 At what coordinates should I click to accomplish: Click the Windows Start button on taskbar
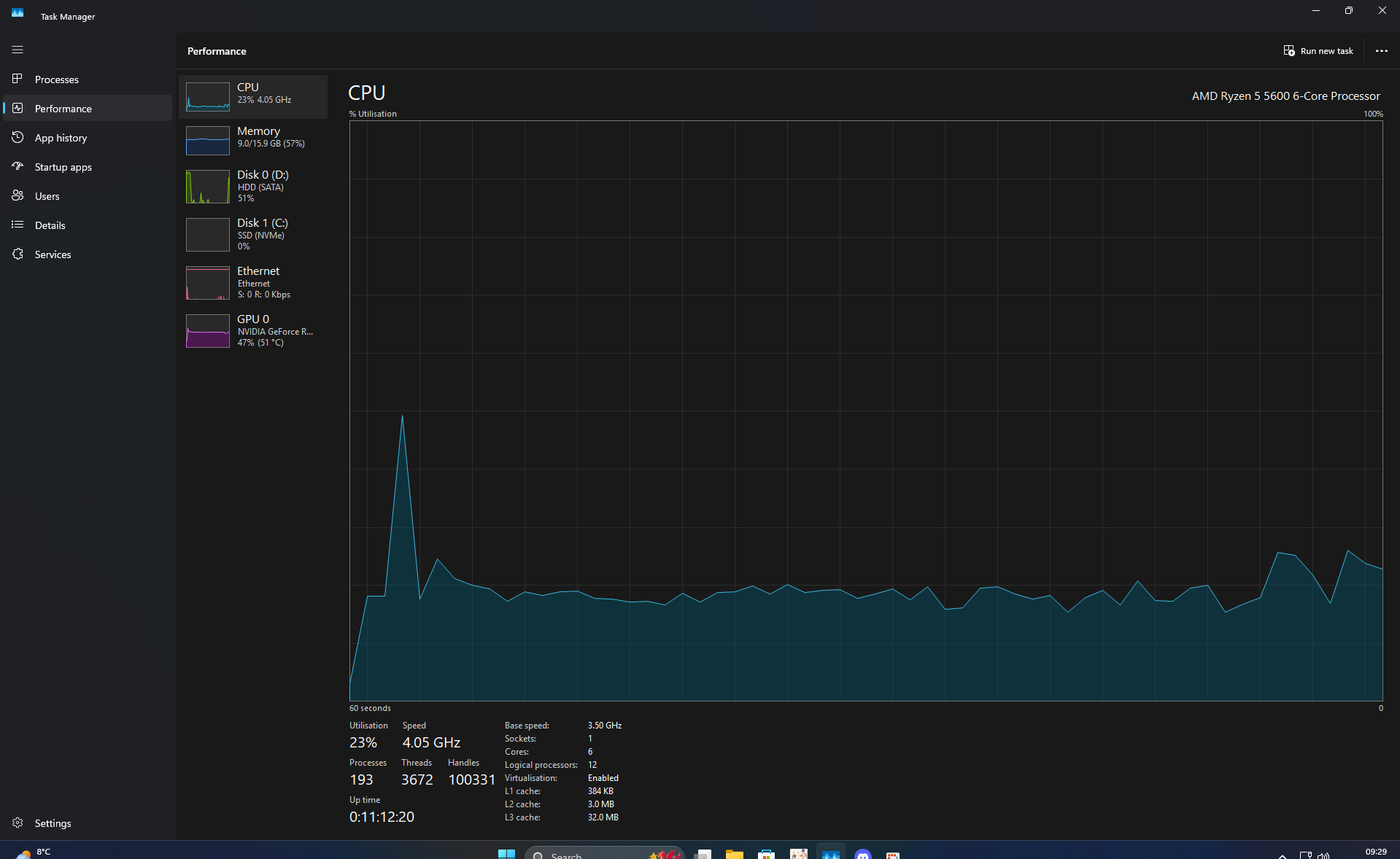coord(506,853)
